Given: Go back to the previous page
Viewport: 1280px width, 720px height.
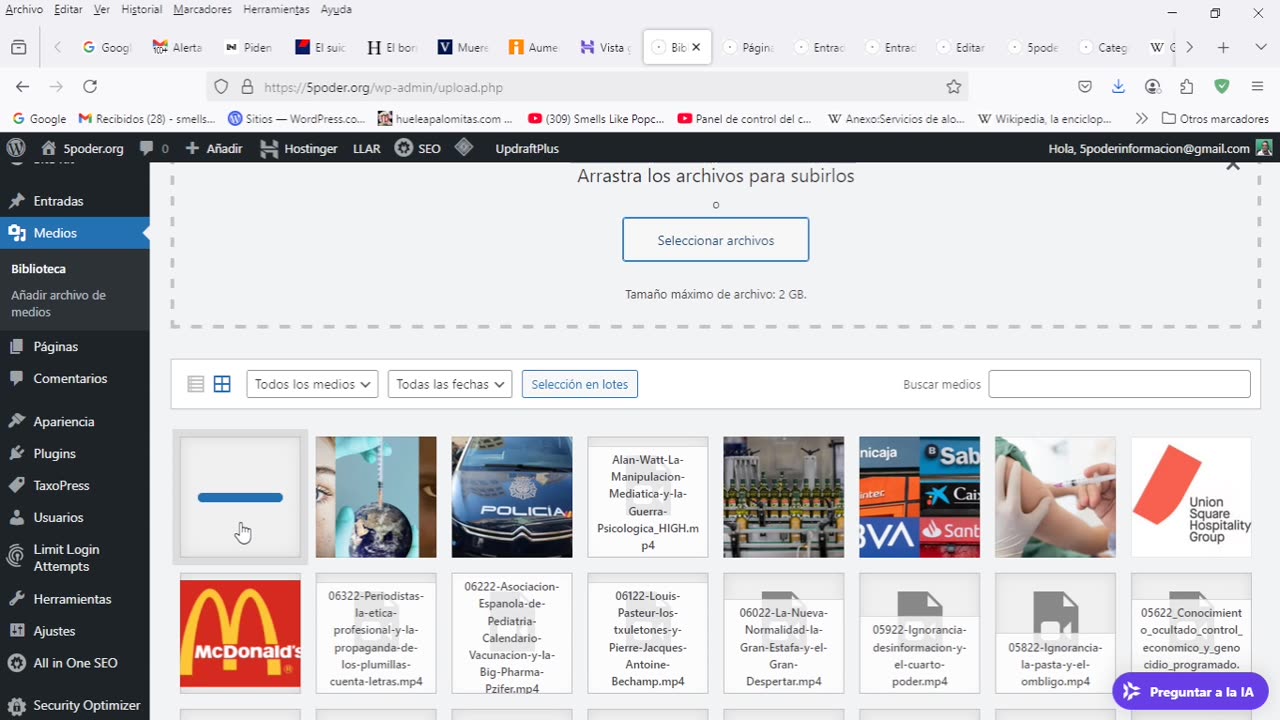Looking at the screenshot, I should click(23, 87).
